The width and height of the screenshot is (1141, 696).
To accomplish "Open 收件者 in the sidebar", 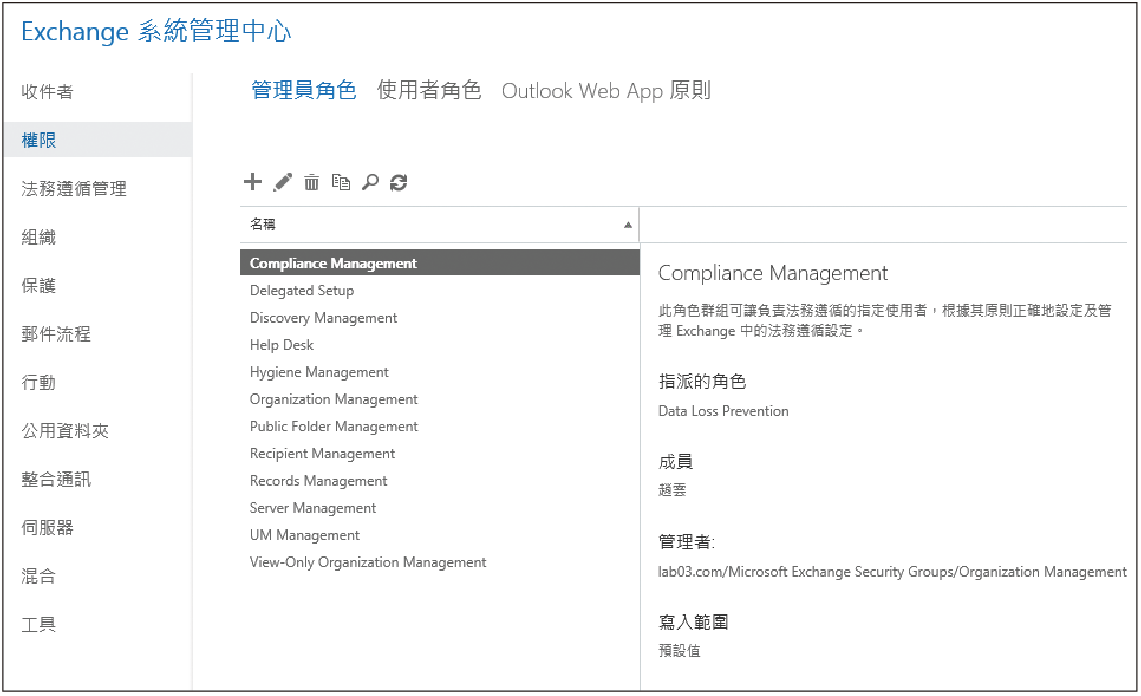I will [47, 92].
